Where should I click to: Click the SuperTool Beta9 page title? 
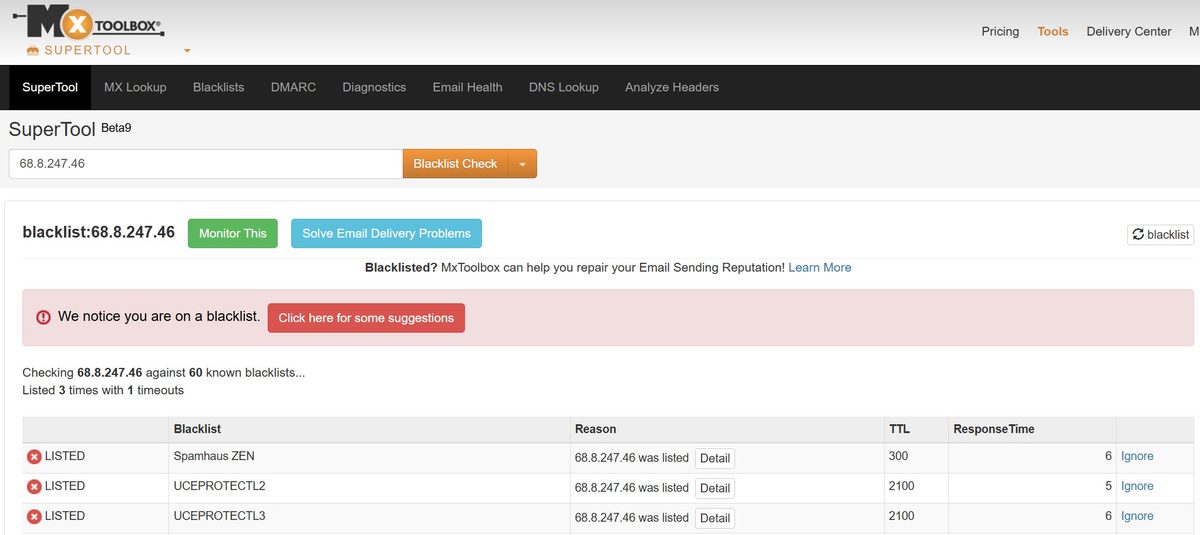coord(70,129)
